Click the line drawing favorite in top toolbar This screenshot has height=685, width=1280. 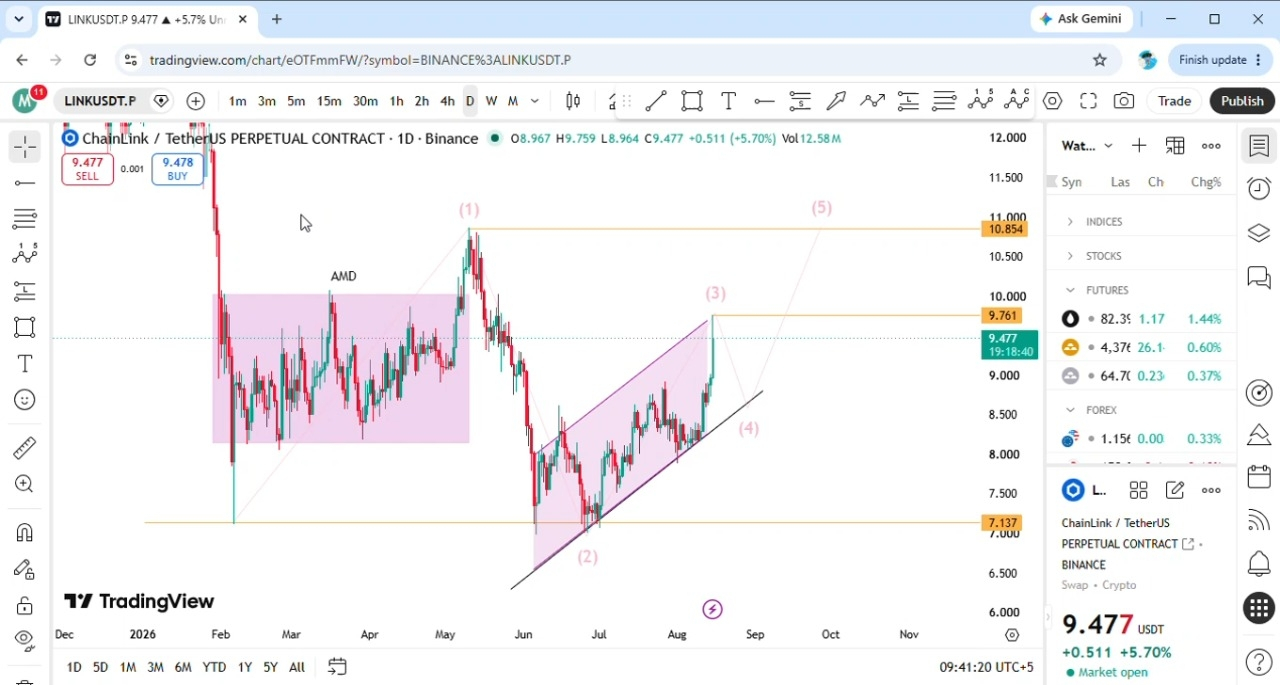click(x=656, y=101)
